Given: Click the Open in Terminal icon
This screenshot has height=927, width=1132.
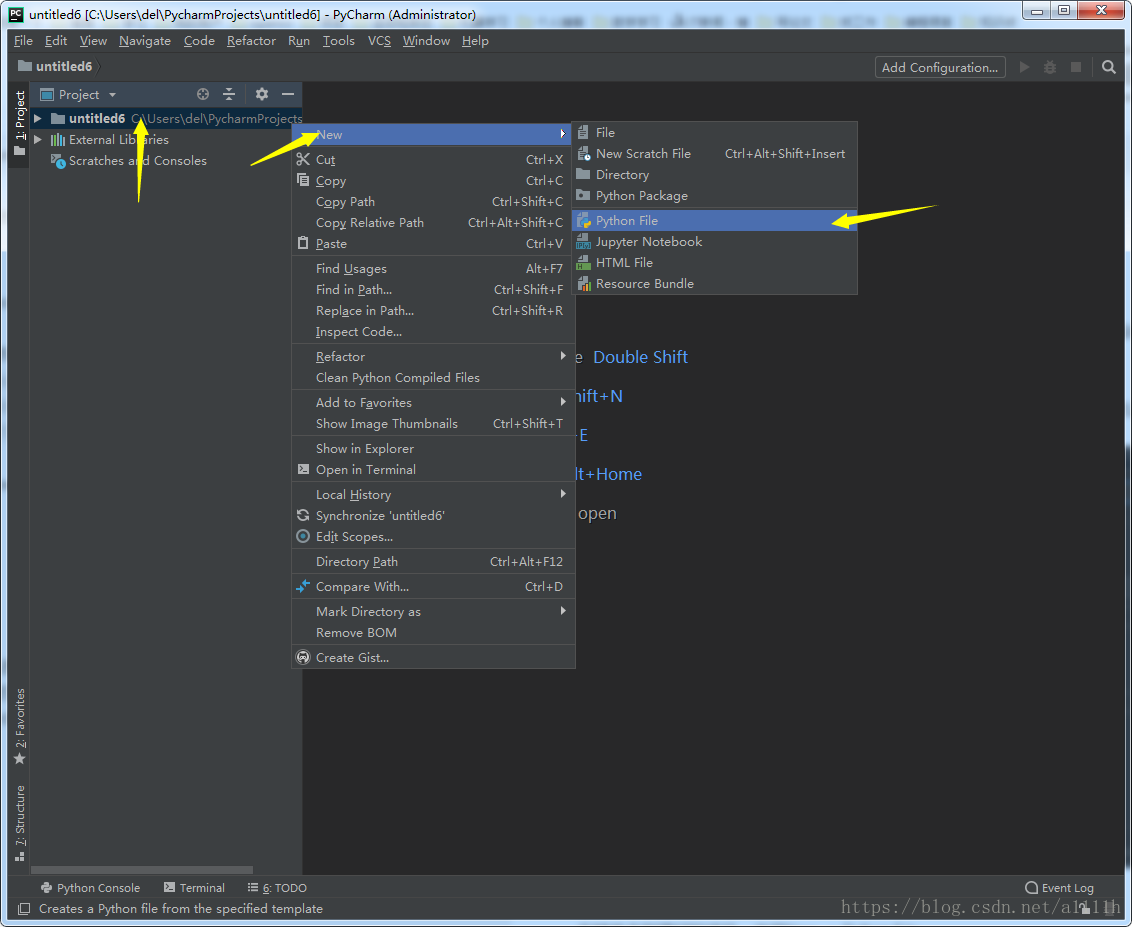Looking at the screenshot, I should point(303,469).
